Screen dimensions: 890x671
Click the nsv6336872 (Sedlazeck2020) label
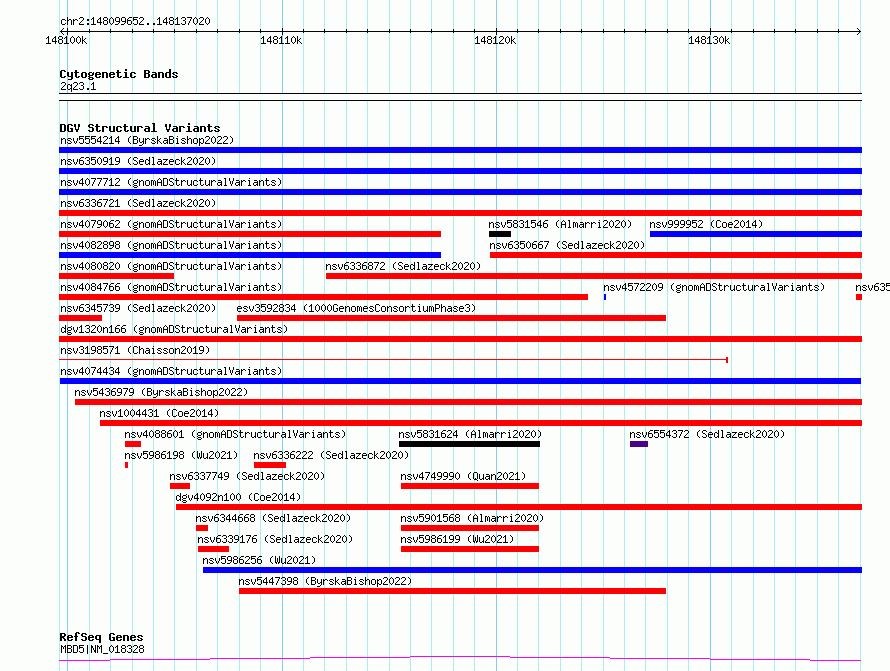[x=403, y=266]
